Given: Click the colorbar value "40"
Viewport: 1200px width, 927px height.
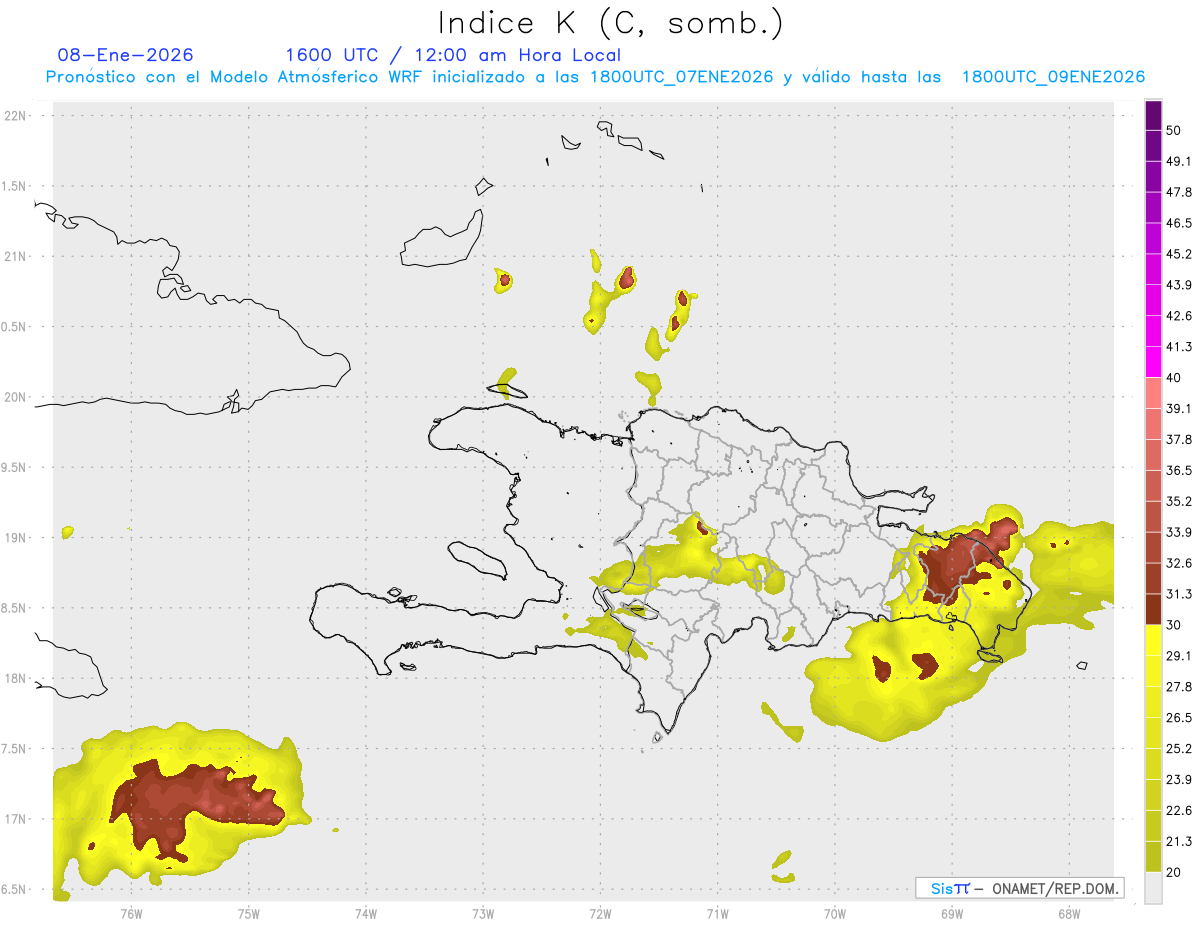Looking at the screenshot, I should coord(1174,378).
